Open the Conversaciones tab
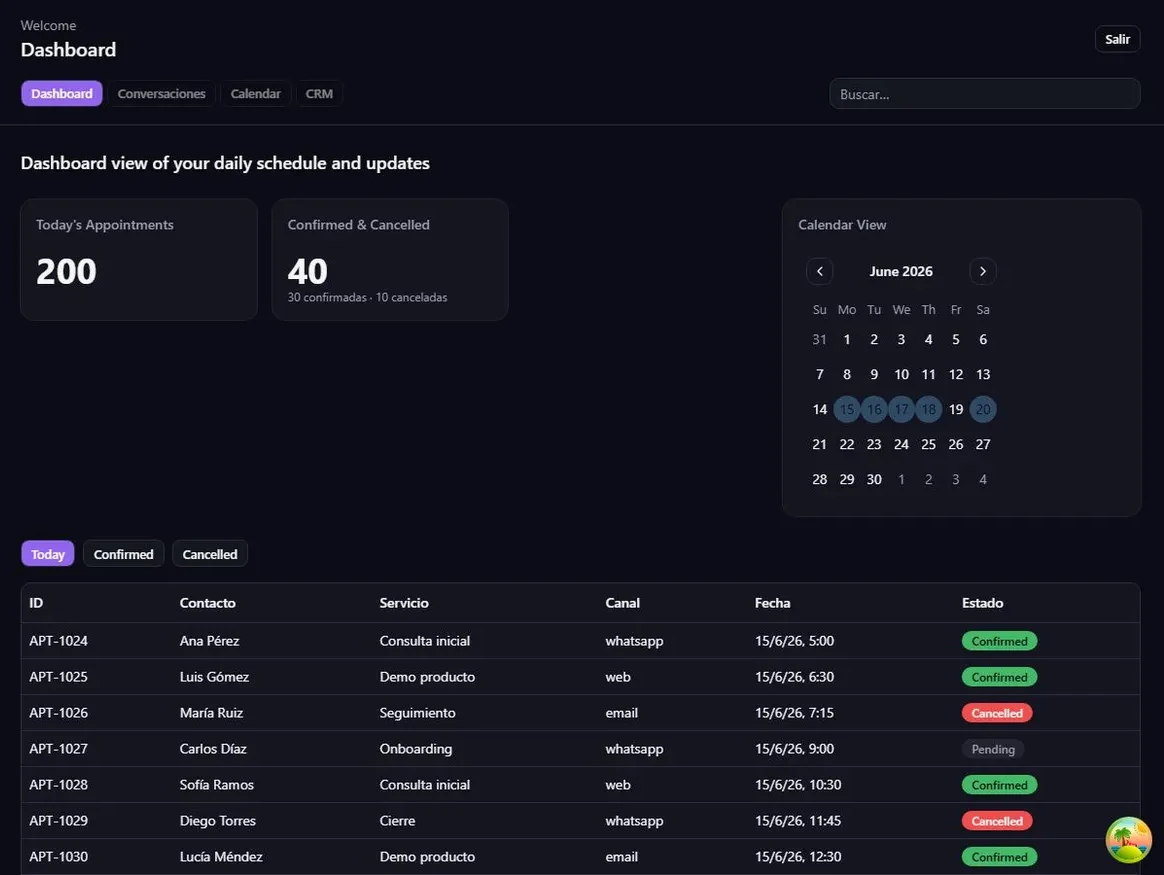 [161, 94]
